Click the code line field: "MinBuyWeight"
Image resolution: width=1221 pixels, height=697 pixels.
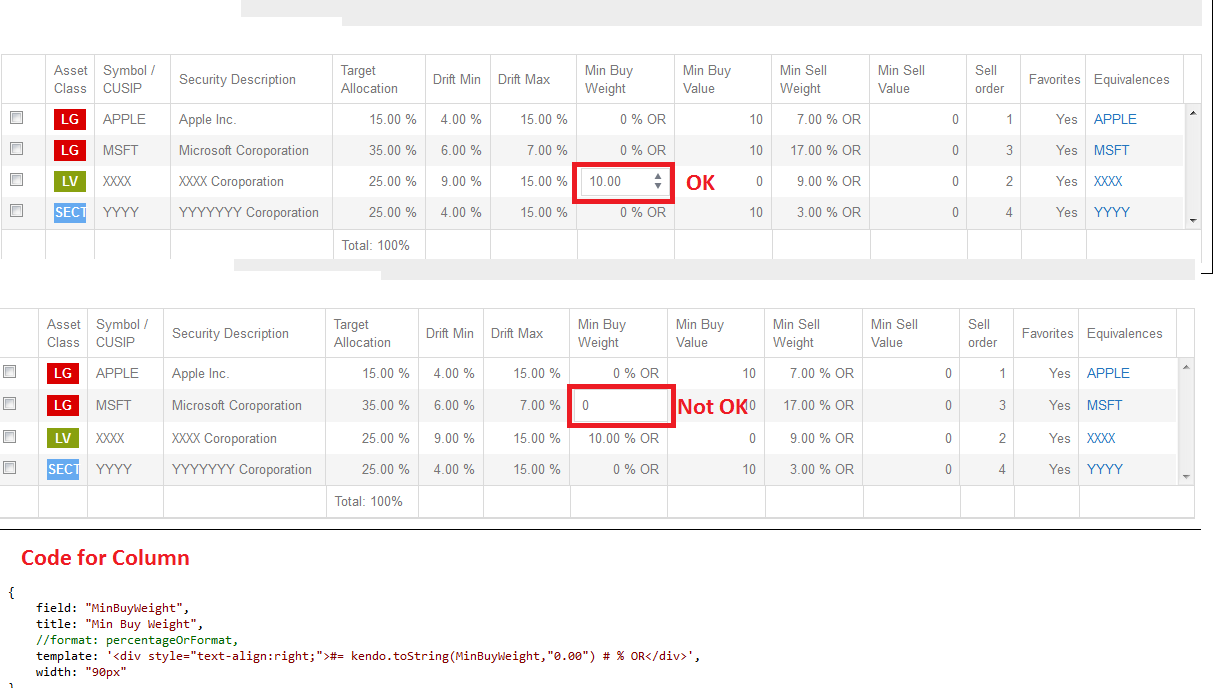pyautogui.click(x=112, y=607)
